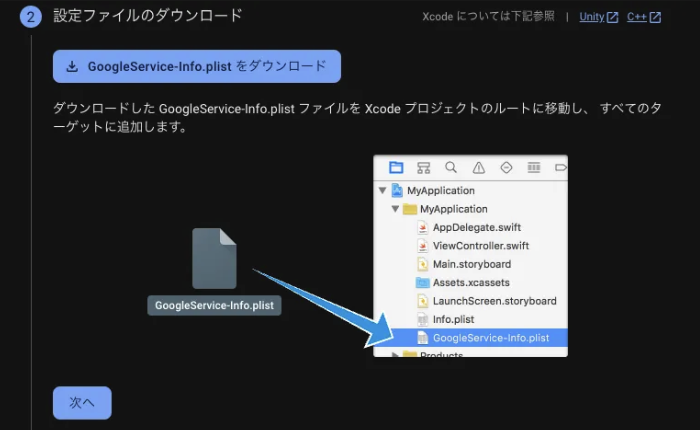Open the Debug navigator icon
Image resolution: width=700 pixels, height=430 pixels.
coord(533,167)
